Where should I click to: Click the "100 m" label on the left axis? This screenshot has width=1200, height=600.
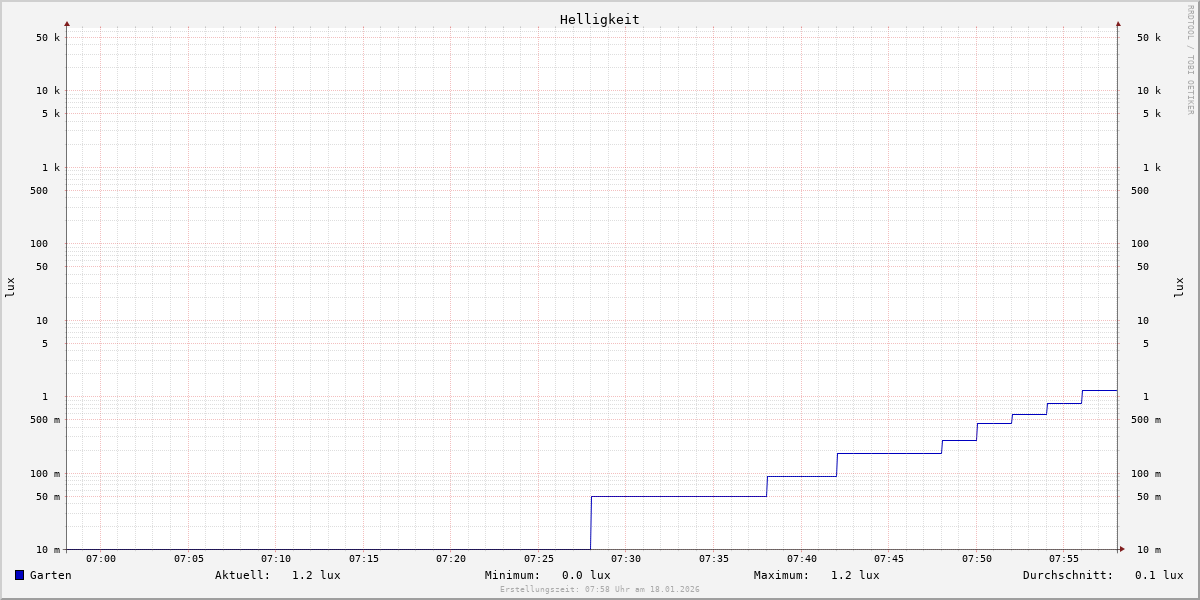45,474
